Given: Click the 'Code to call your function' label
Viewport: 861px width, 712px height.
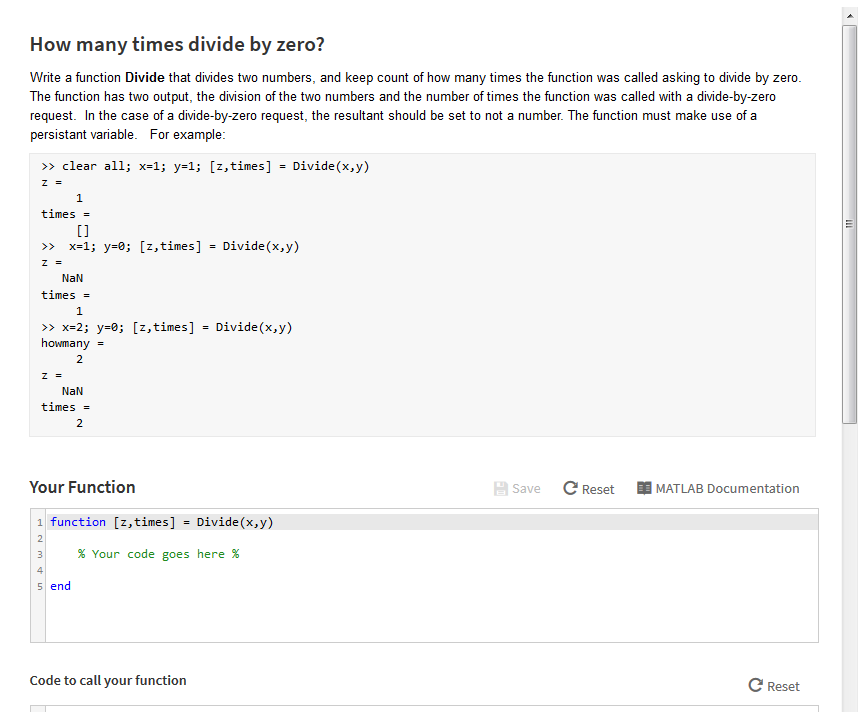Looking at the screenshot, I should tap(108, 681).
